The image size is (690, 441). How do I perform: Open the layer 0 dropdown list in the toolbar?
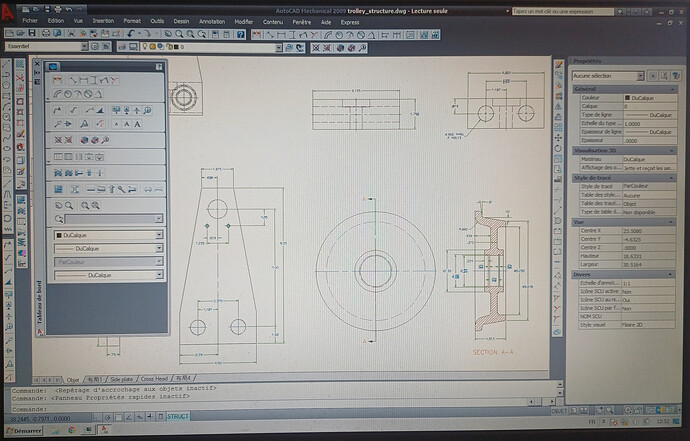(279, 47)
